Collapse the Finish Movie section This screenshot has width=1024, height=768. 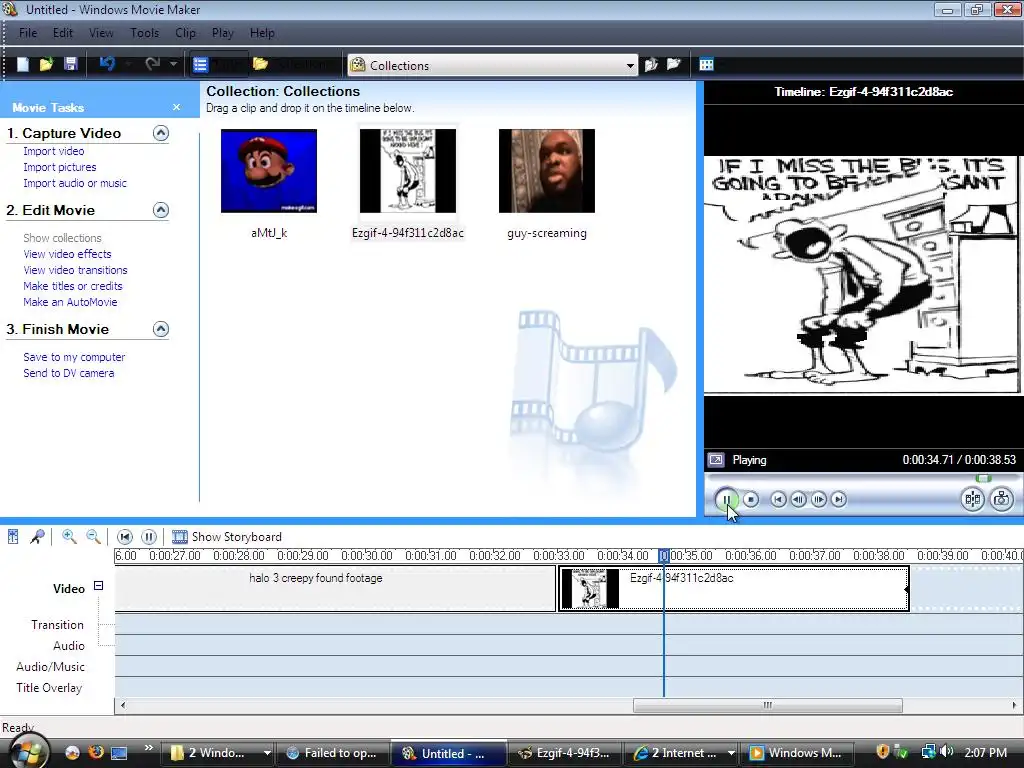[161, 329]
